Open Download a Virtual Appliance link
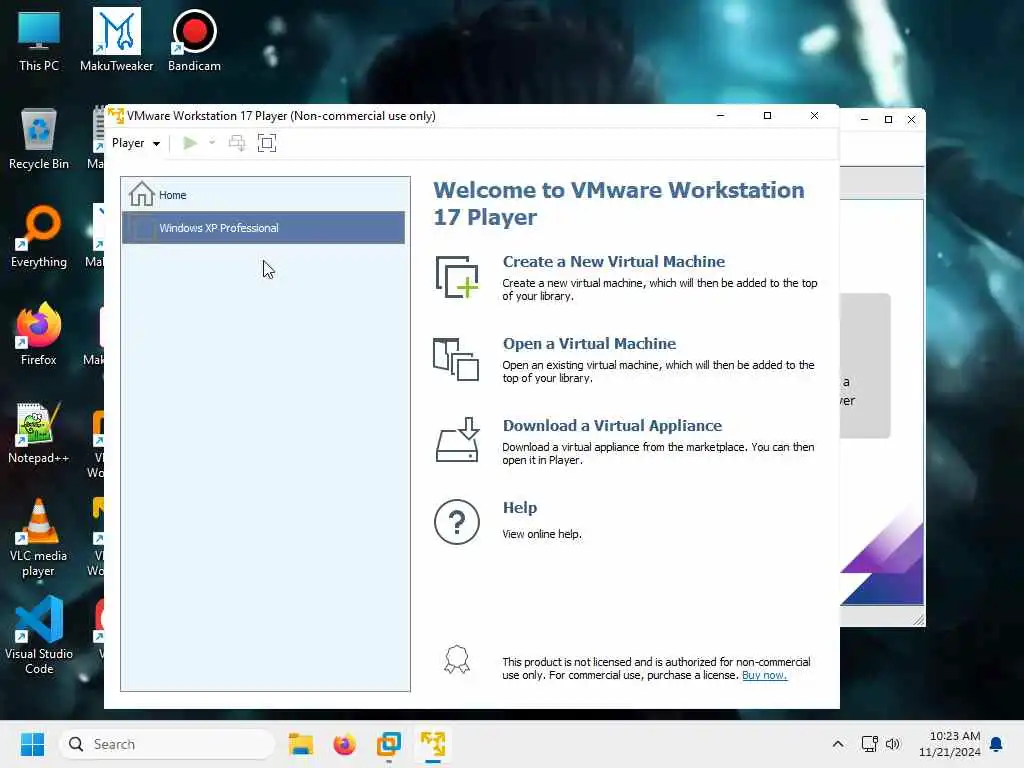This screenshot has width=1024, height=768. click(612, 426)
